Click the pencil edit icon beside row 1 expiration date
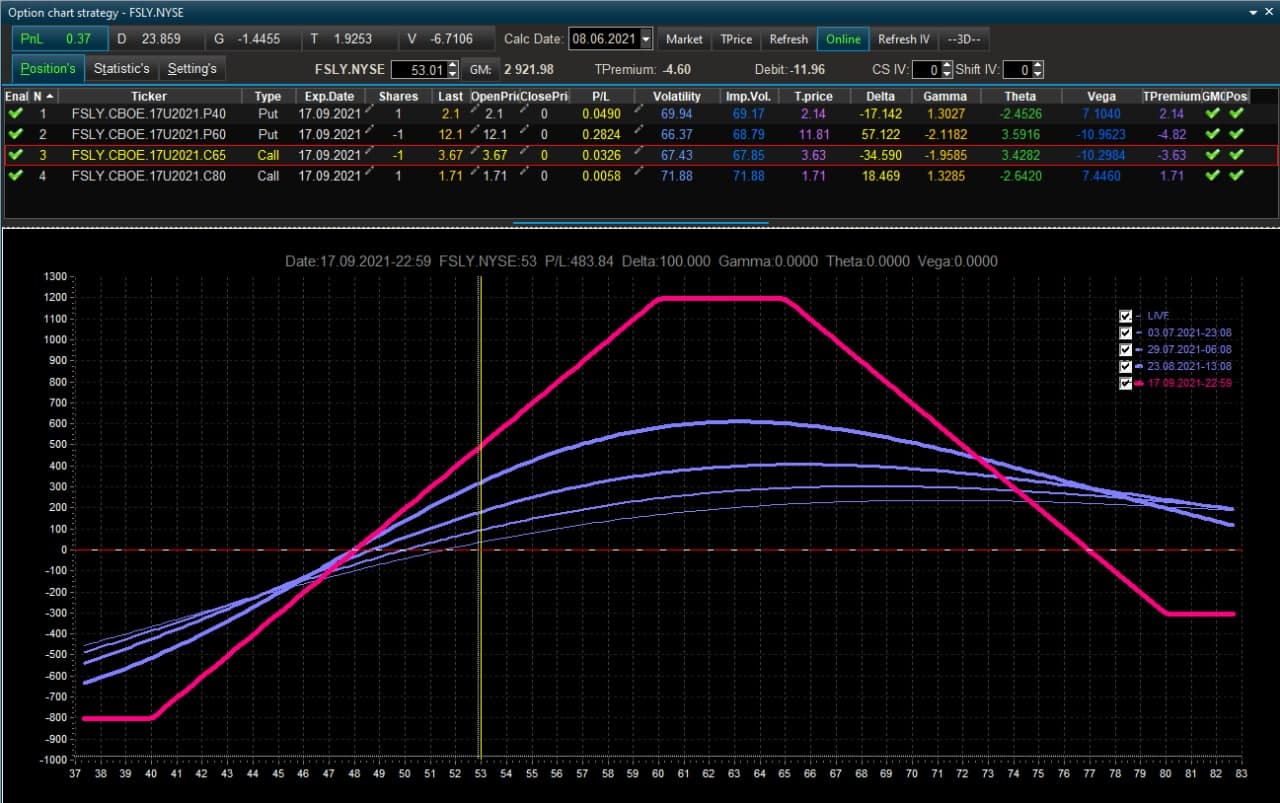Image resolution: width=1280 pixels, height=803 pixels. [370, 112]
